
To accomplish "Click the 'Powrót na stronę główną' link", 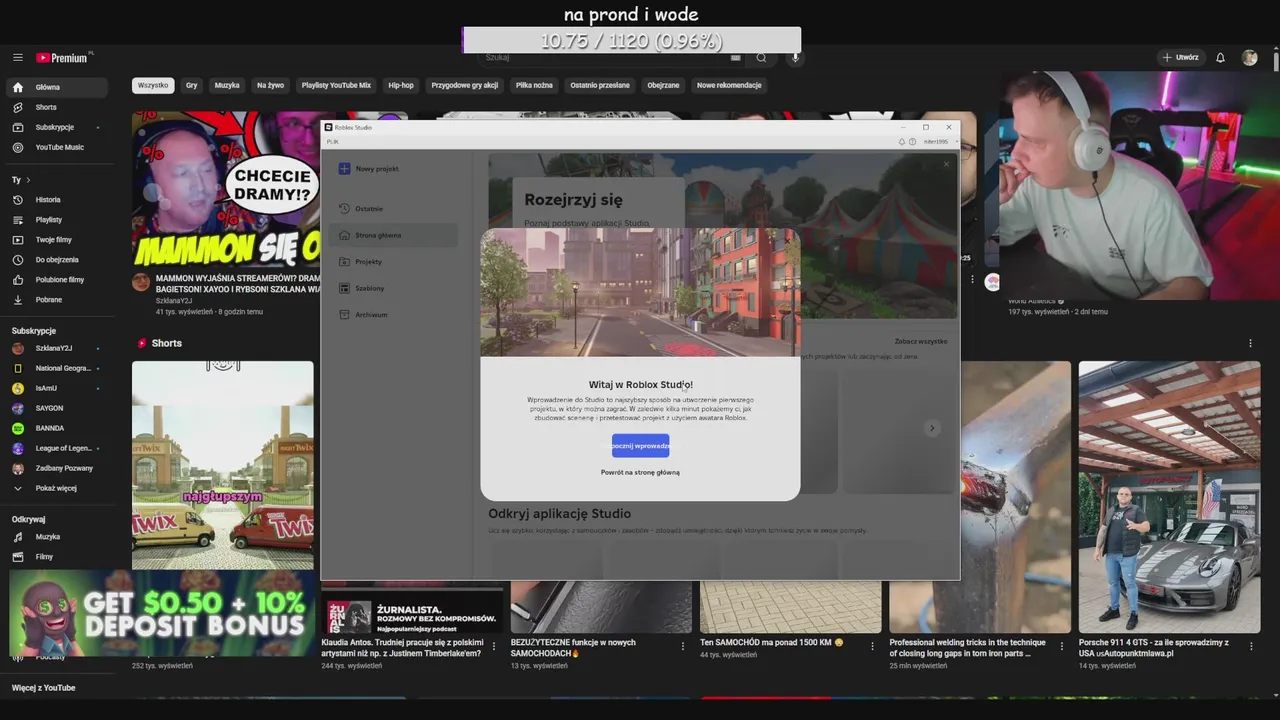I will click(x=640, y=472).
